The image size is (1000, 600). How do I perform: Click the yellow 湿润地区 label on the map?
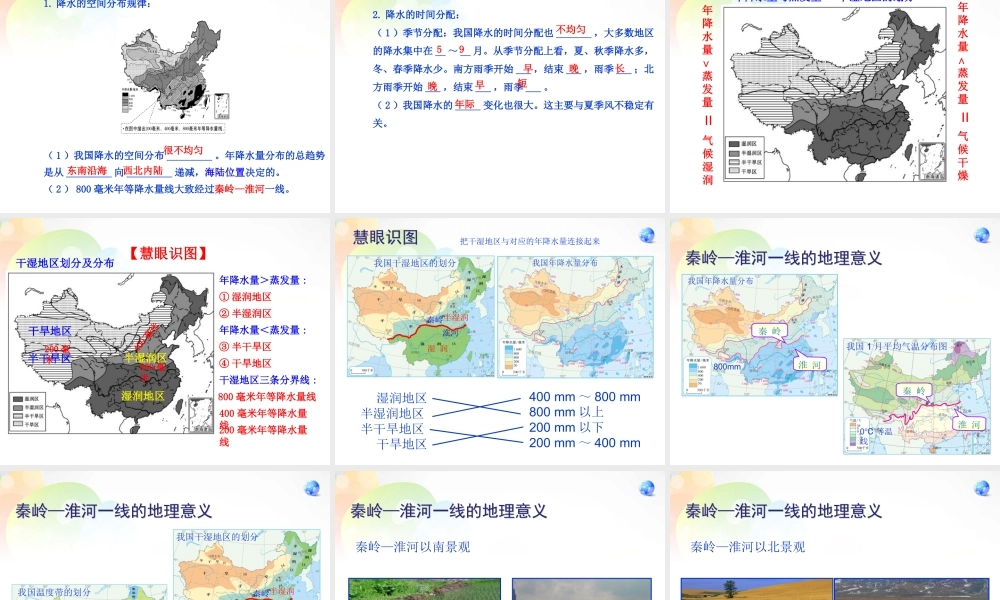pos(143,396)
